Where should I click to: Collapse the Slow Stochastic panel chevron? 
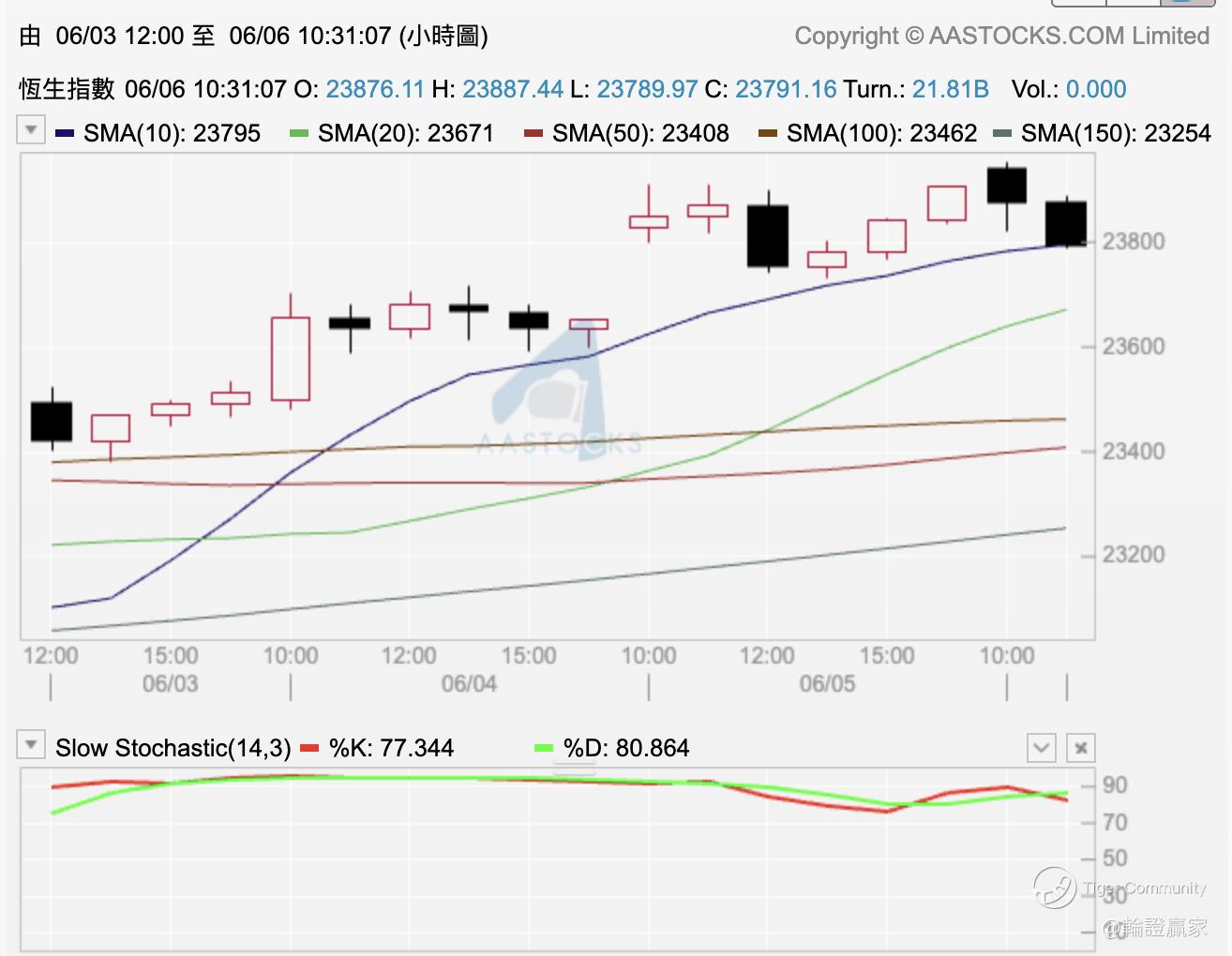coord(1042,748)
